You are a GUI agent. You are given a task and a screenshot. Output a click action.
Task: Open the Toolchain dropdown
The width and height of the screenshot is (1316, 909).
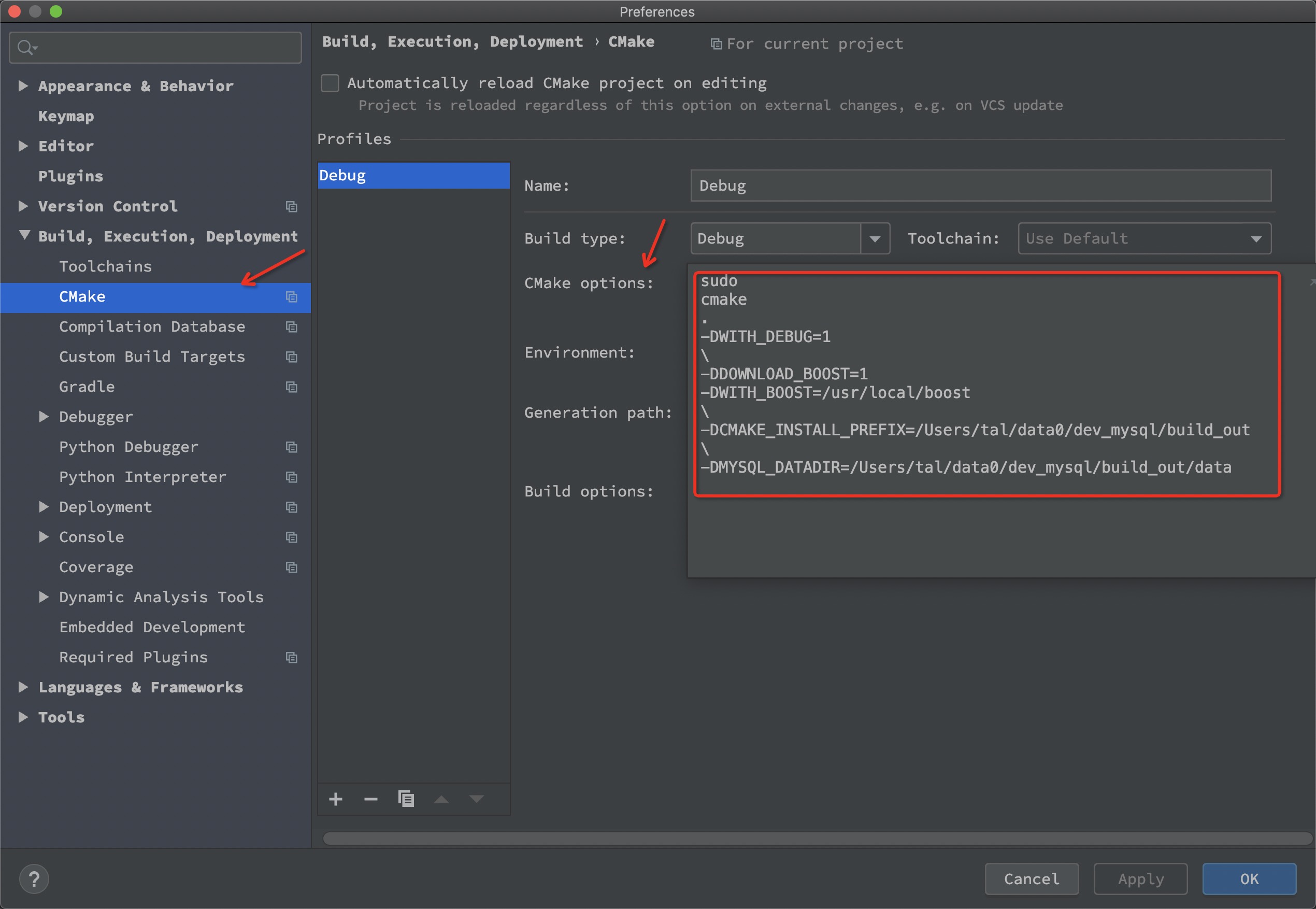click(x=1145, y=238)
